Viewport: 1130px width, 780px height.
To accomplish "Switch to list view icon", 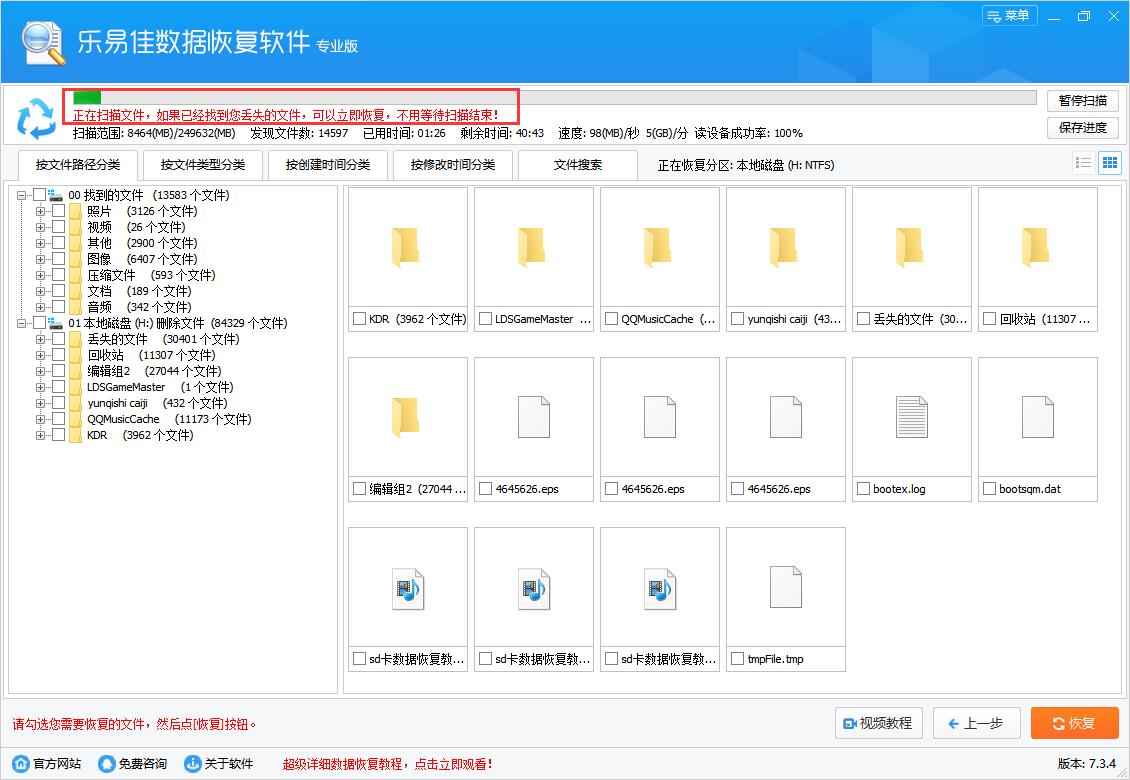I will (x=1083, y=163).
